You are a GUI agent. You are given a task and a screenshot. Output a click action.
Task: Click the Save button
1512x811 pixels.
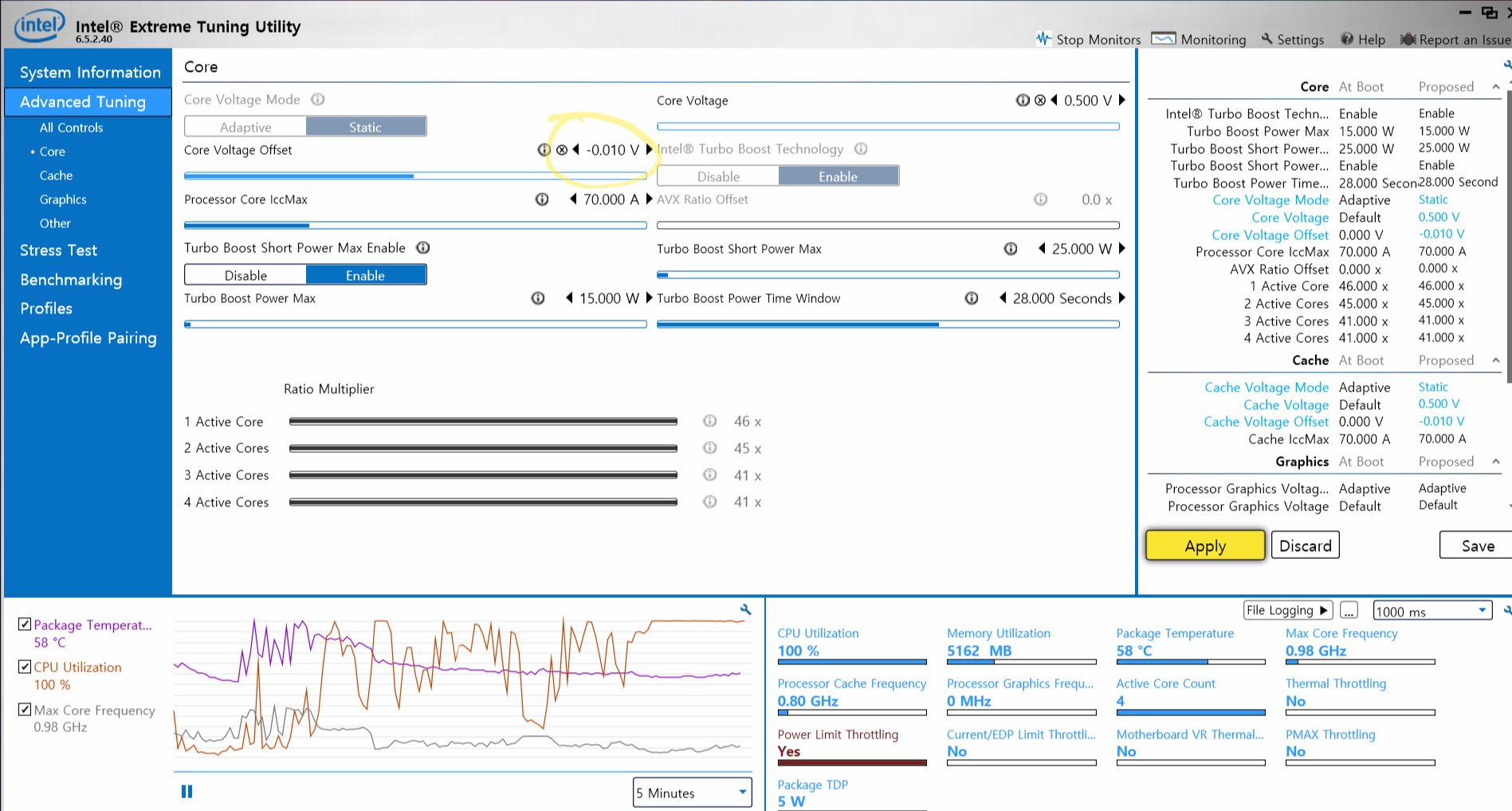click(x=1478, y=545)
